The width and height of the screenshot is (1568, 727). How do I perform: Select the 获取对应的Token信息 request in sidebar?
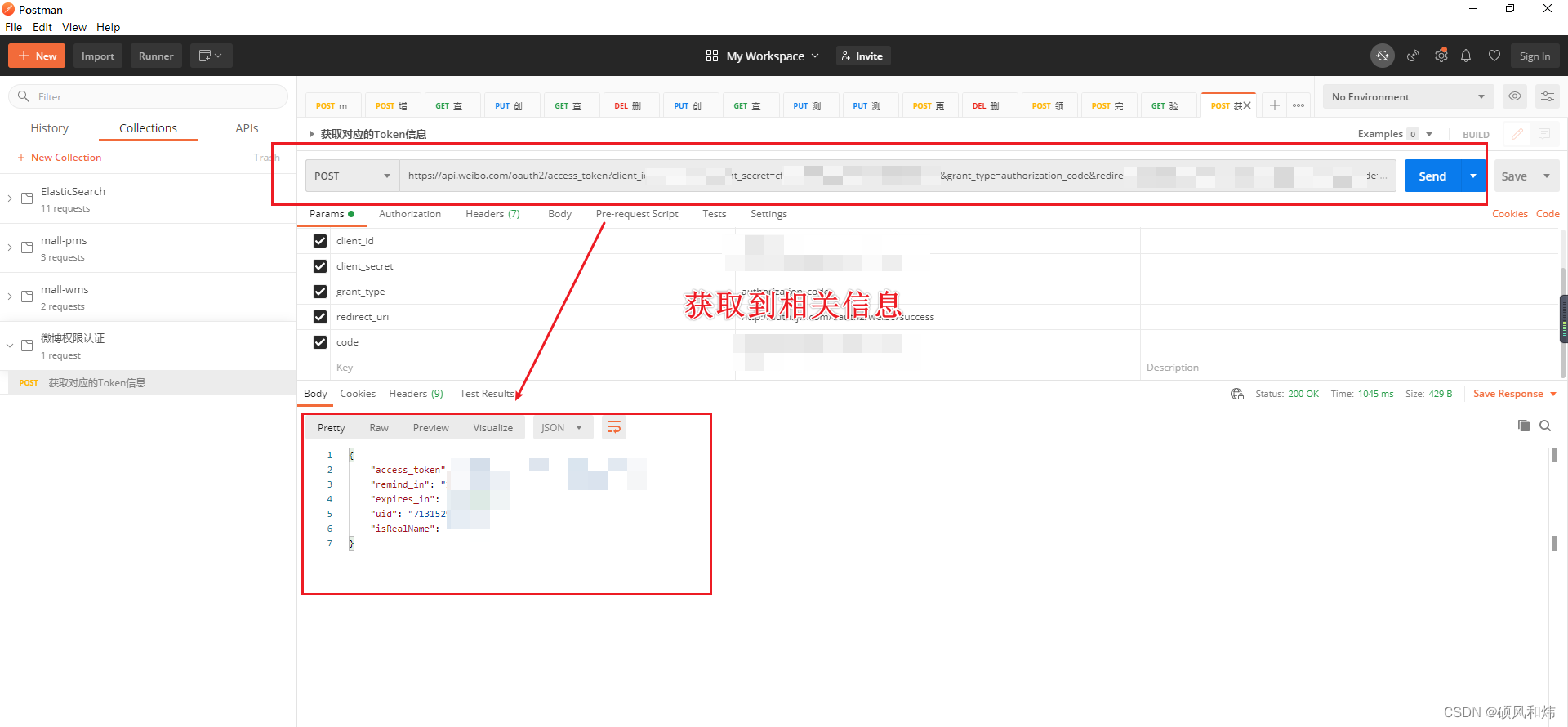pos(148,382)
